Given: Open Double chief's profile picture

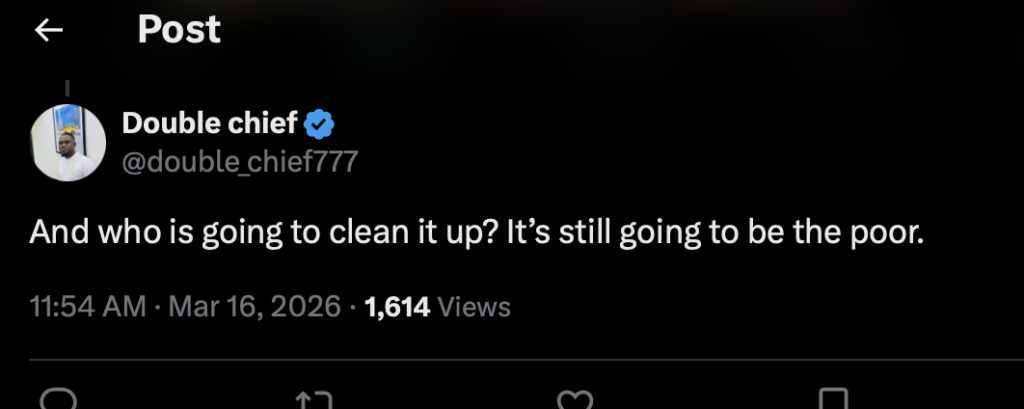Looking at the screenshot, I should [x=67, y=142].
